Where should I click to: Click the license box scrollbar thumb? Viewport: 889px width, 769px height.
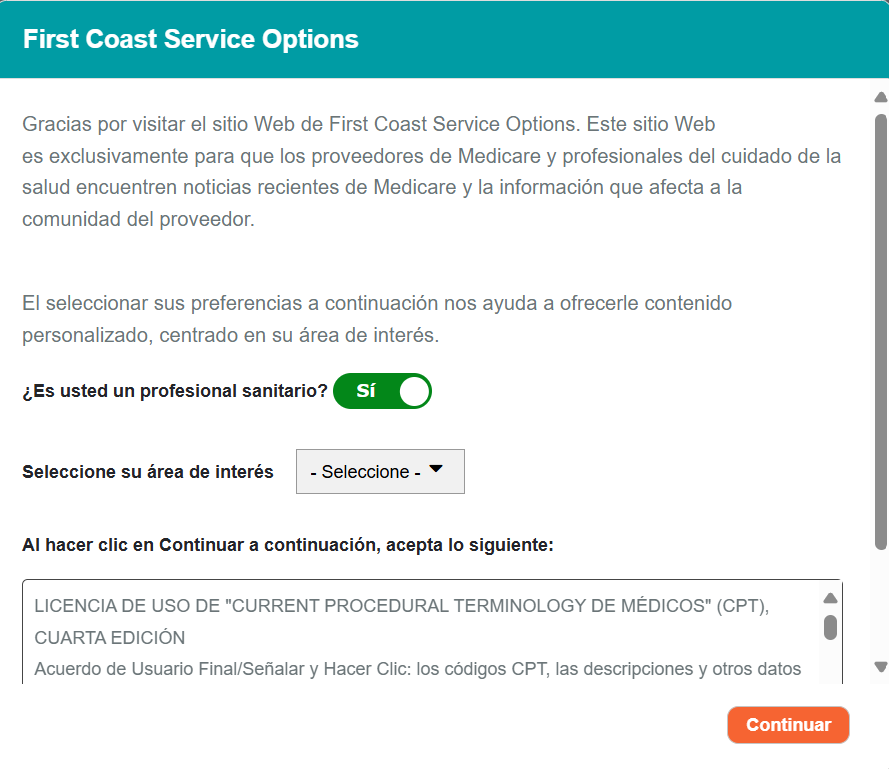(x=830, y=627)
